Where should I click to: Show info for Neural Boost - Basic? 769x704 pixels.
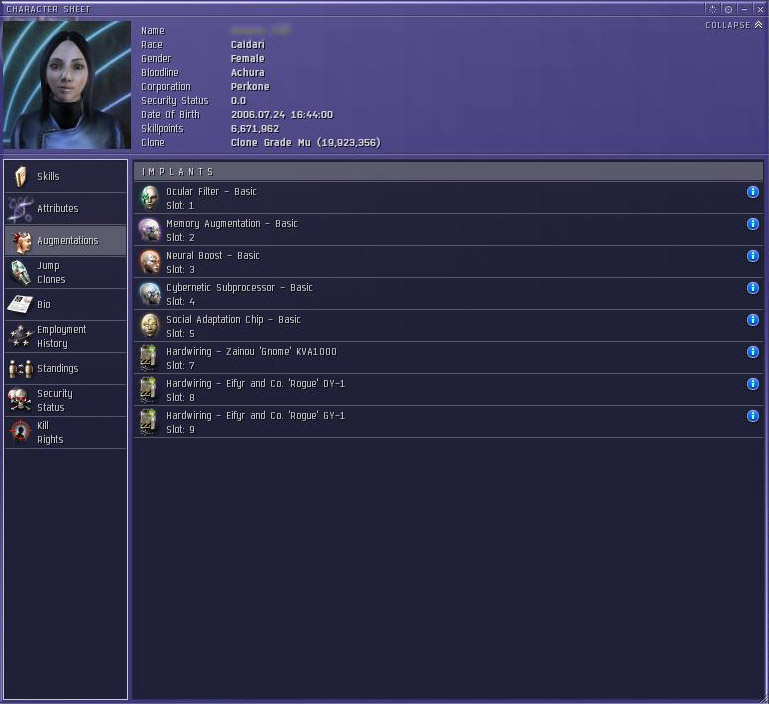(752, 256)
